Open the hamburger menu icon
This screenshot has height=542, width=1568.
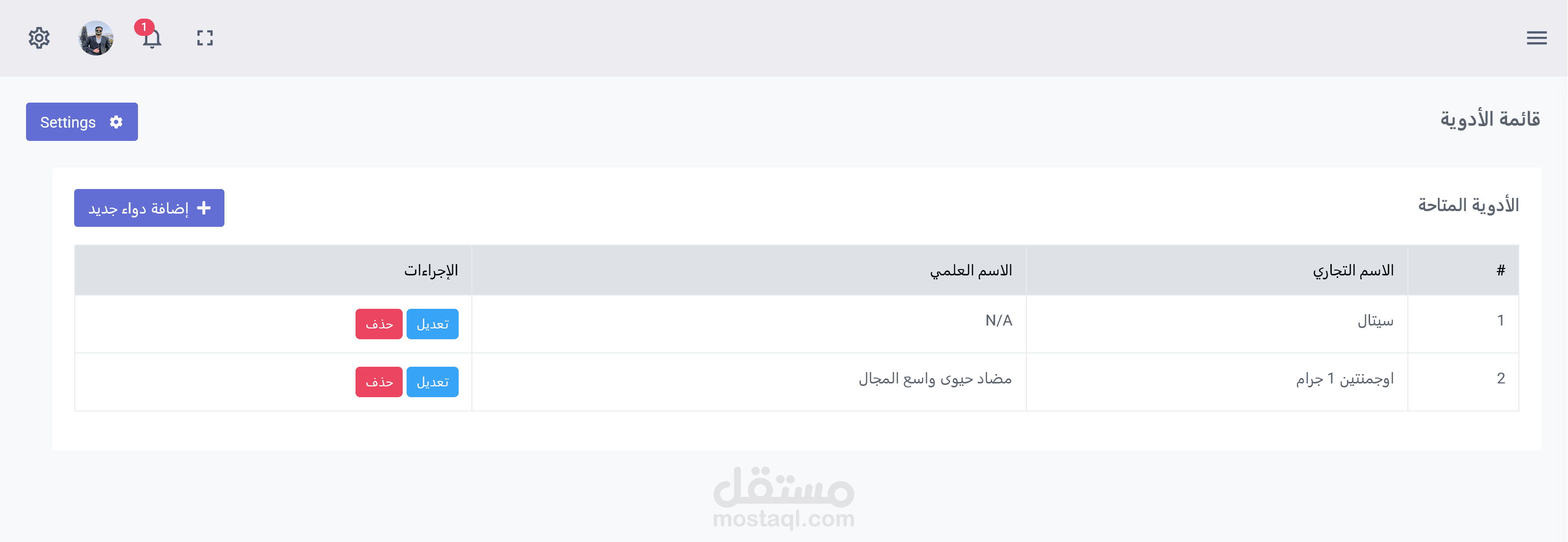[1537, 38]
